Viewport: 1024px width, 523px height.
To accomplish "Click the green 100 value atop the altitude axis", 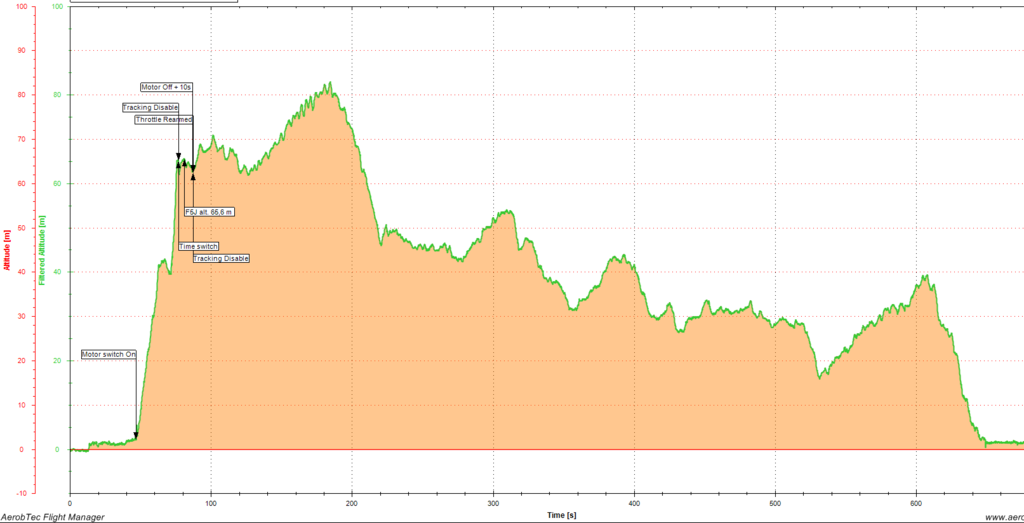I will [56, 6].
